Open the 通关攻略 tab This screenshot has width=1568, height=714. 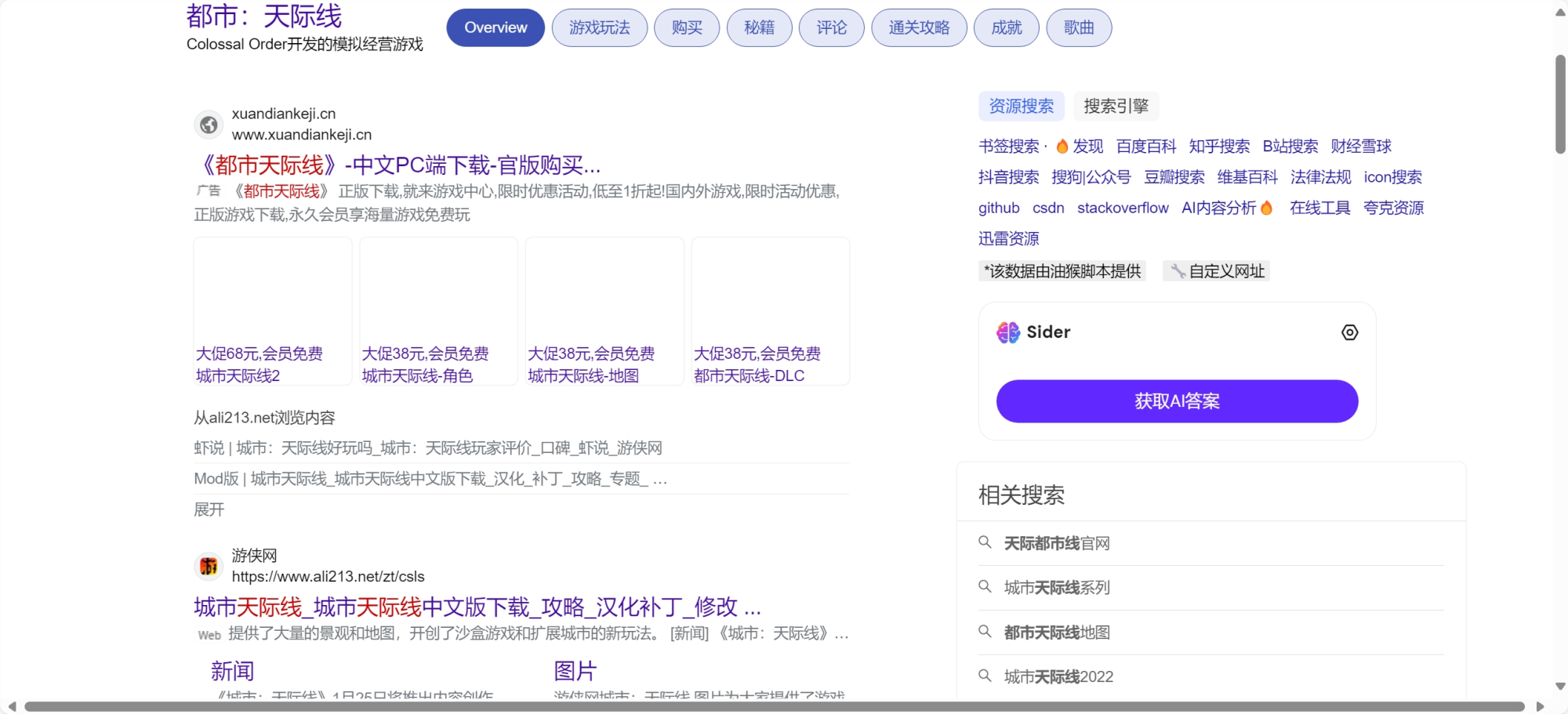click(x=919, y=27)
